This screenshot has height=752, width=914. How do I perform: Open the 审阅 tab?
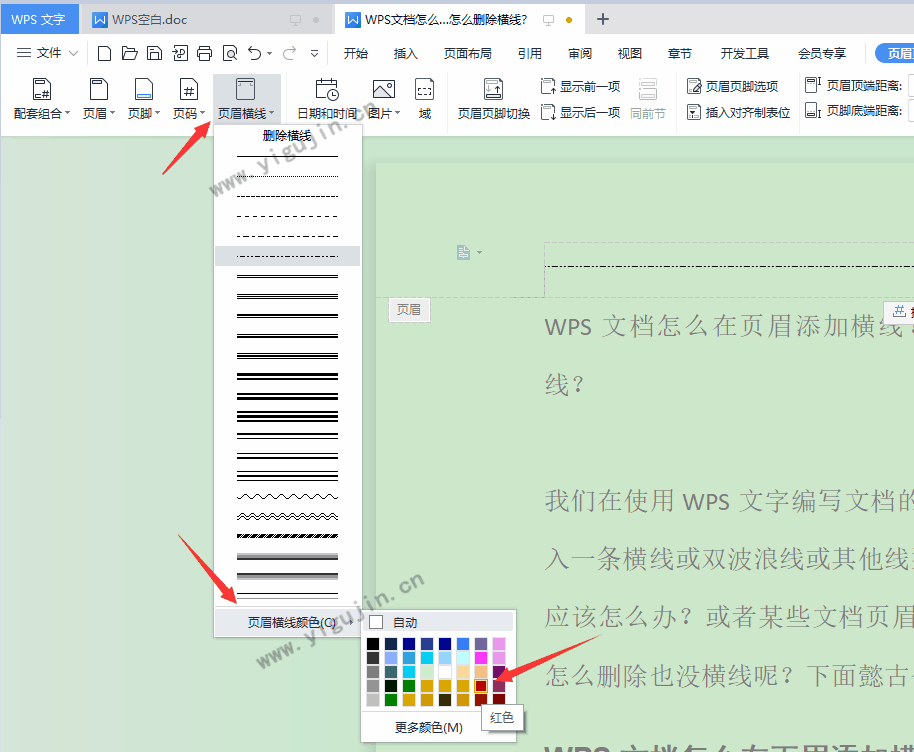point(580,54)
